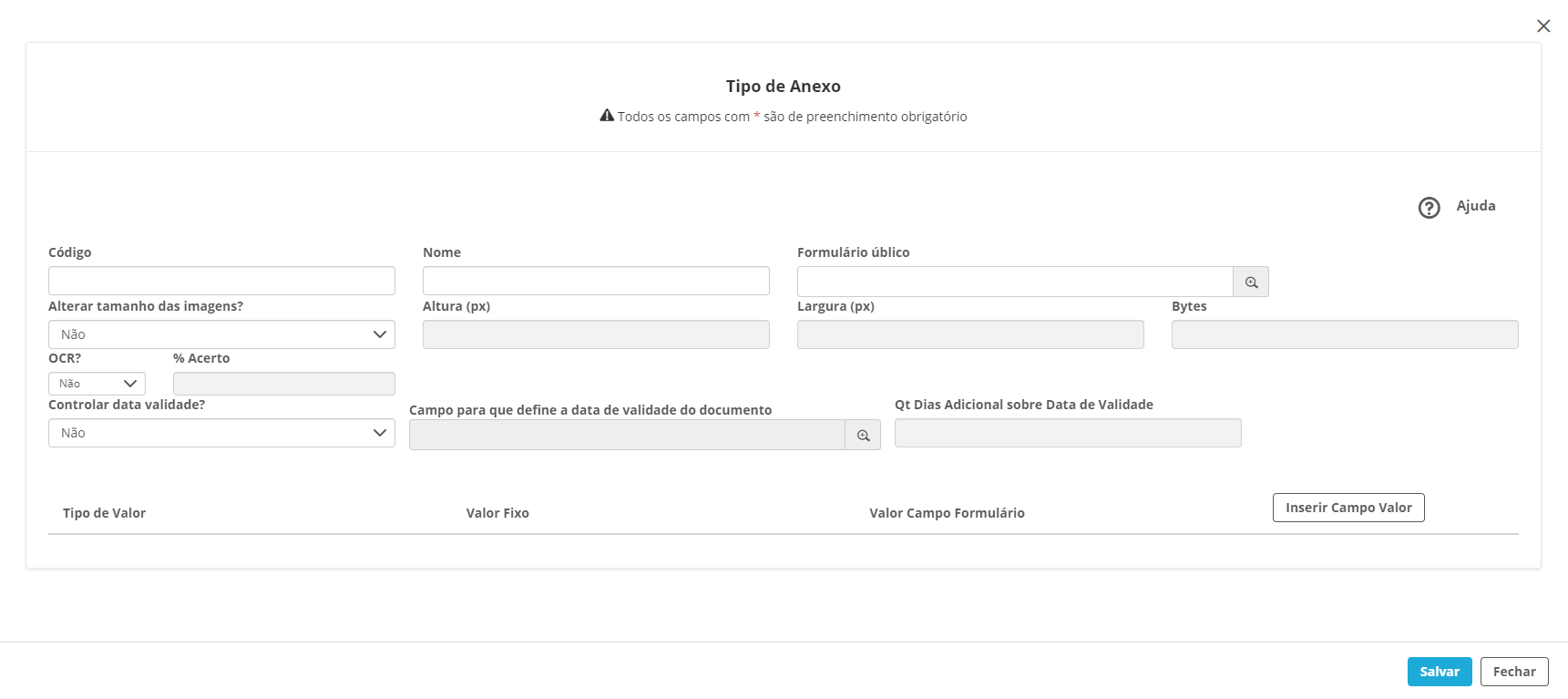Click the validity date definition field

(627, 436)
